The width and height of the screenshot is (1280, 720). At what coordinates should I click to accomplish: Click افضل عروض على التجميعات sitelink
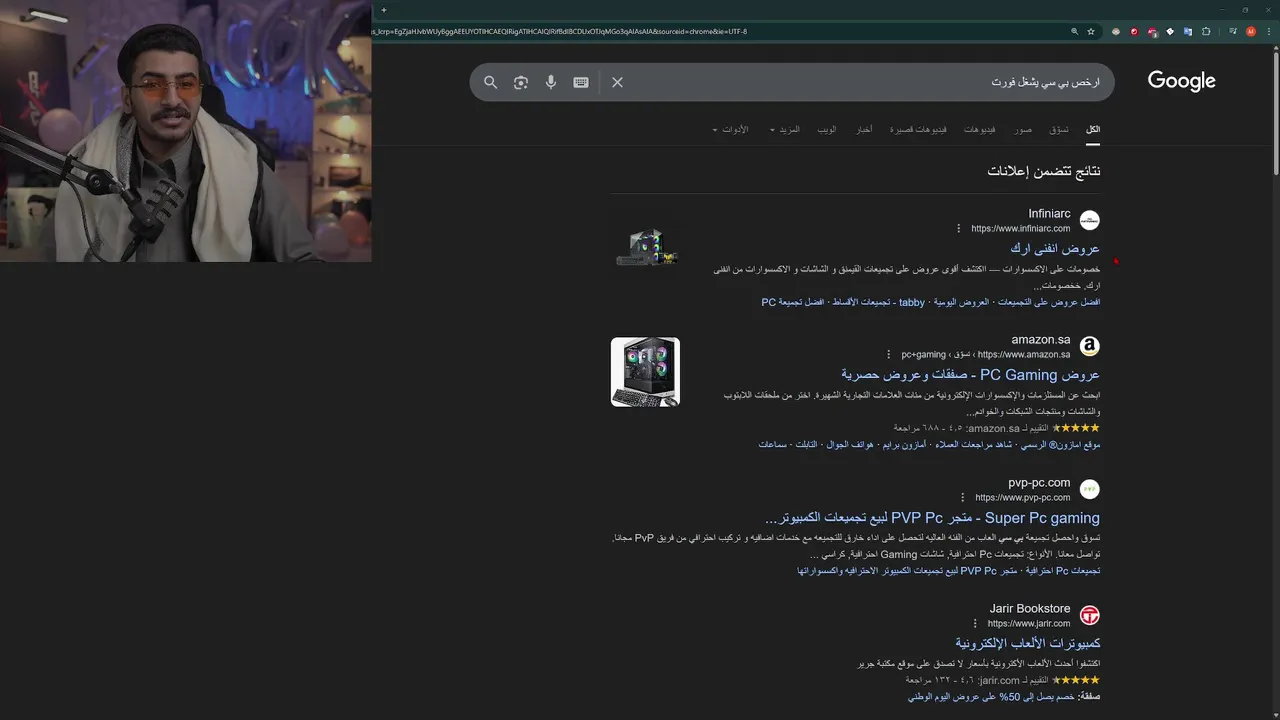1049,302
